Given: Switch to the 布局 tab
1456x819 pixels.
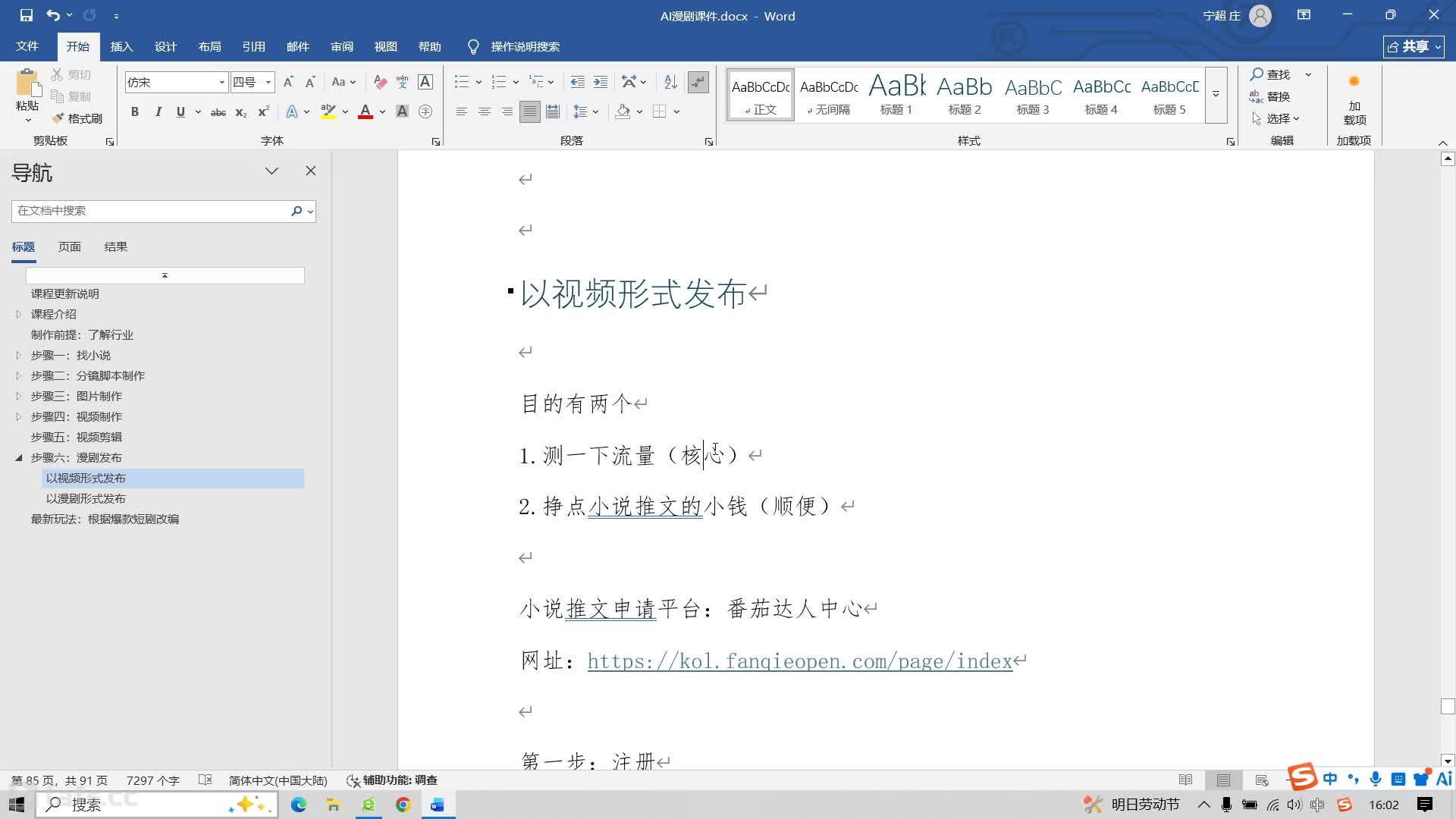Looking at the screenshot, I should (x=209, y=46).
